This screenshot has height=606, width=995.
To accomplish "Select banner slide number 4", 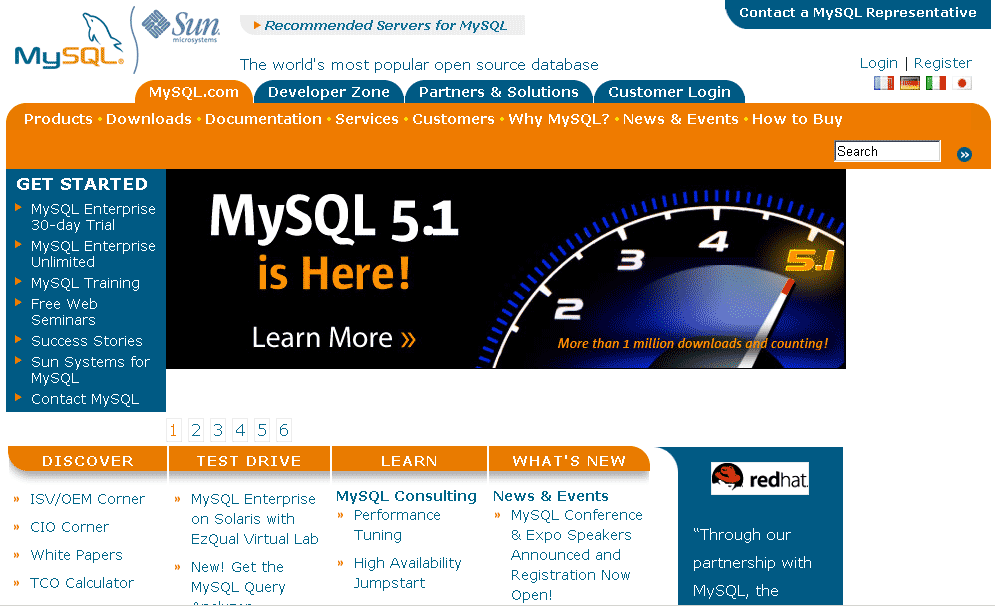I will (240, 430).
